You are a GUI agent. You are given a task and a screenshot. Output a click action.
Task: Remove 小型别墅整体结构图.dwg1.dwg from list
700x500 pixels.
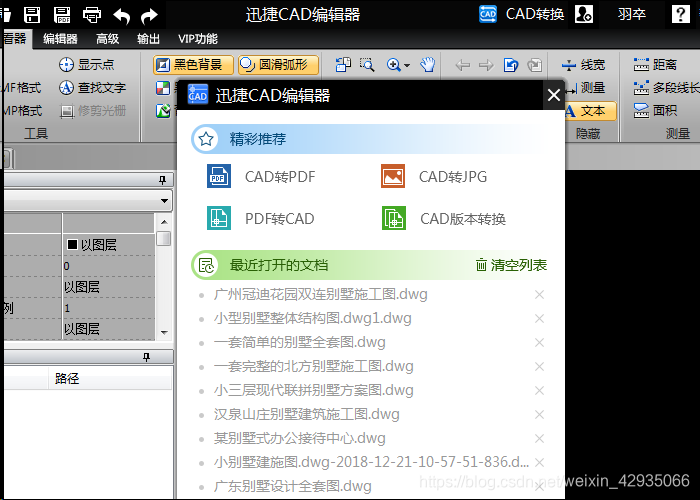point(539,319)
